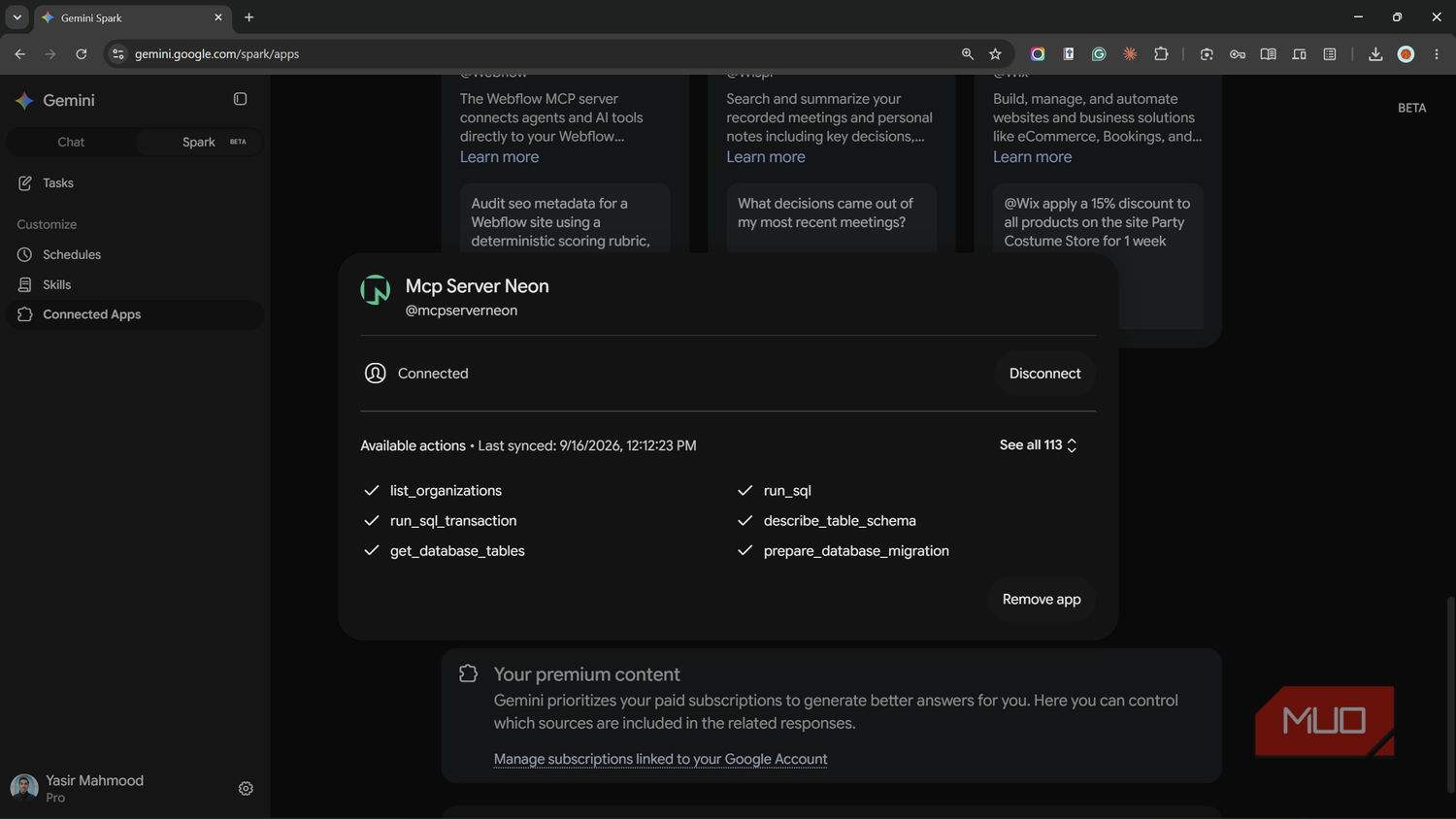Open Learn more link for Webflow
This screenshot has width=1456, height=819.
[499, 157]
